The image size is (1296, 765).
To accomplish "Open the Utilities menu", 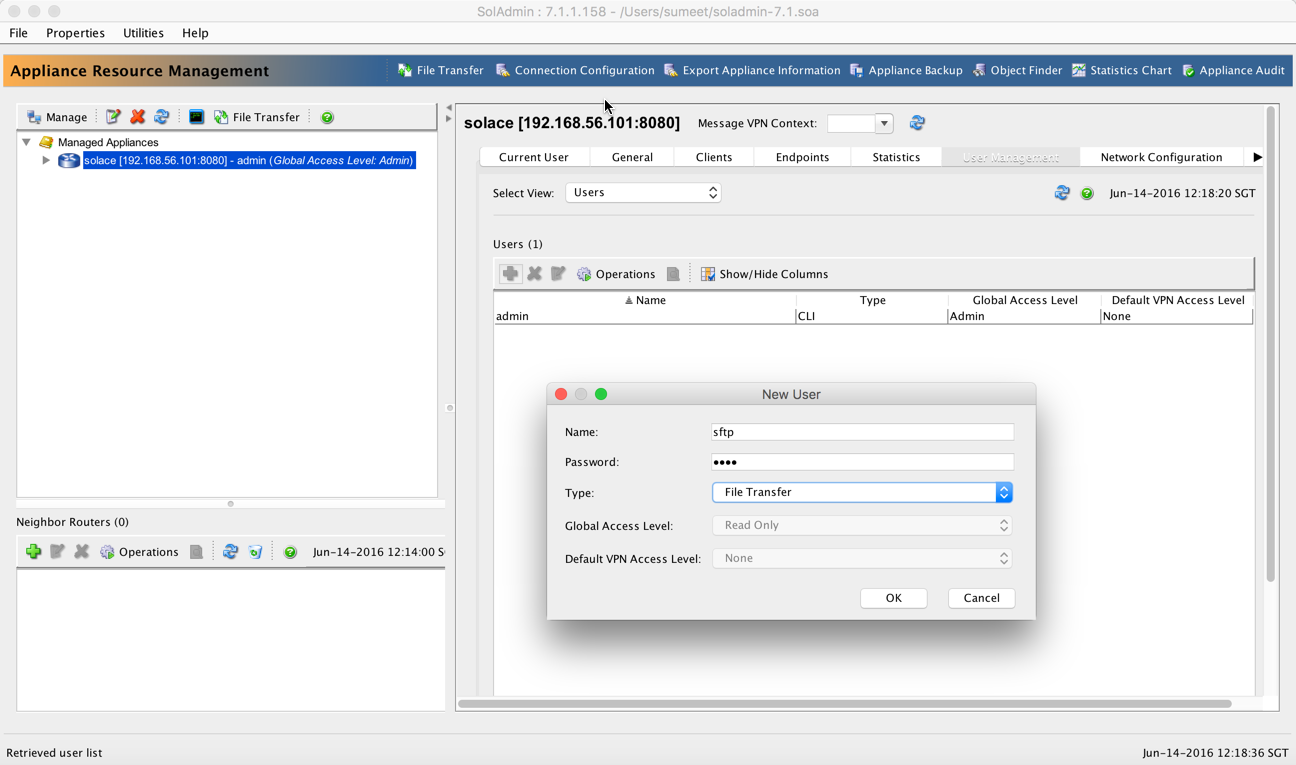I will [x=143, y=33].
